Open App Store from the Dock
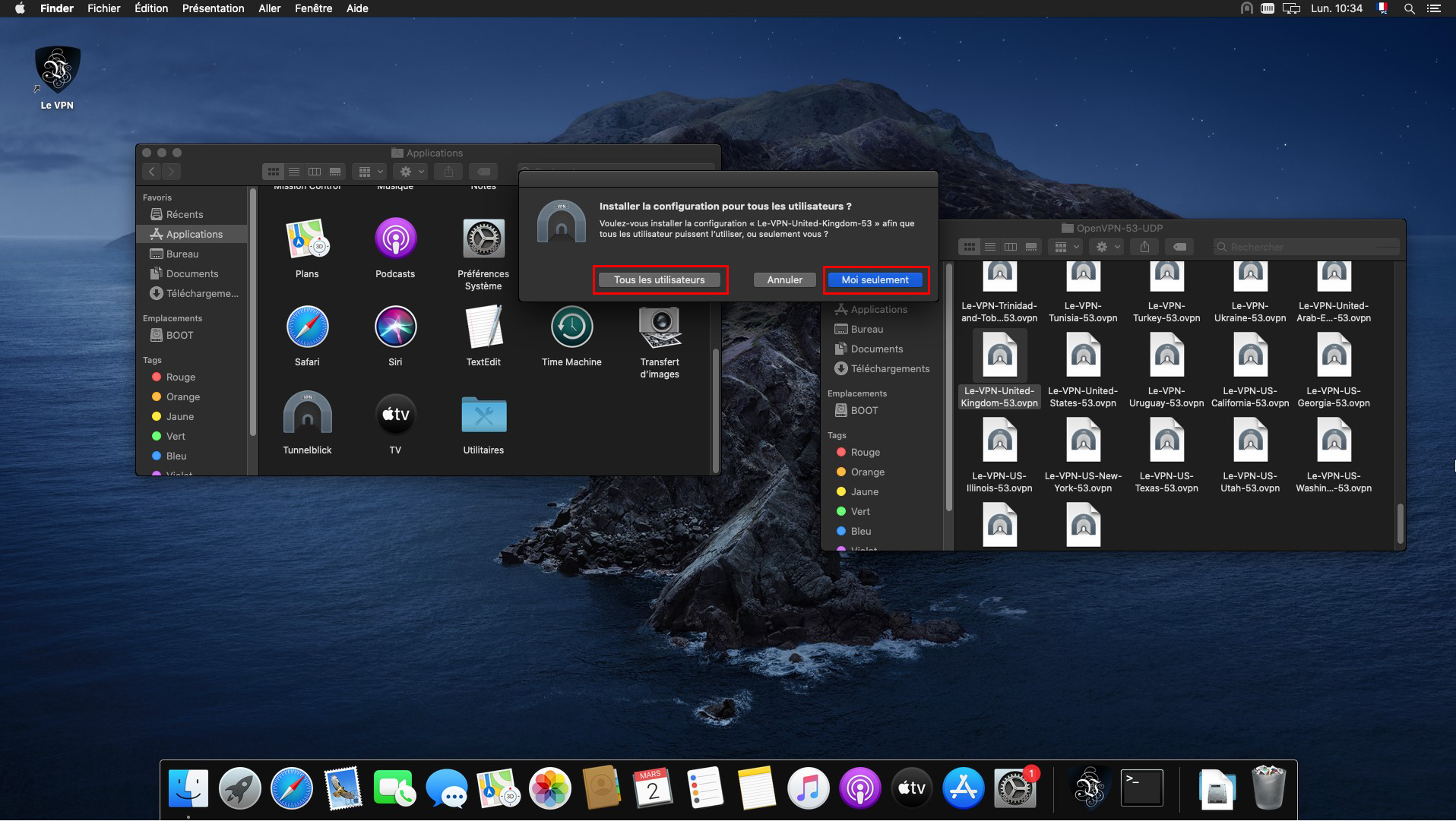Image resolution: width=1456 pixels, height=821 pixels. tap(963, 788)
